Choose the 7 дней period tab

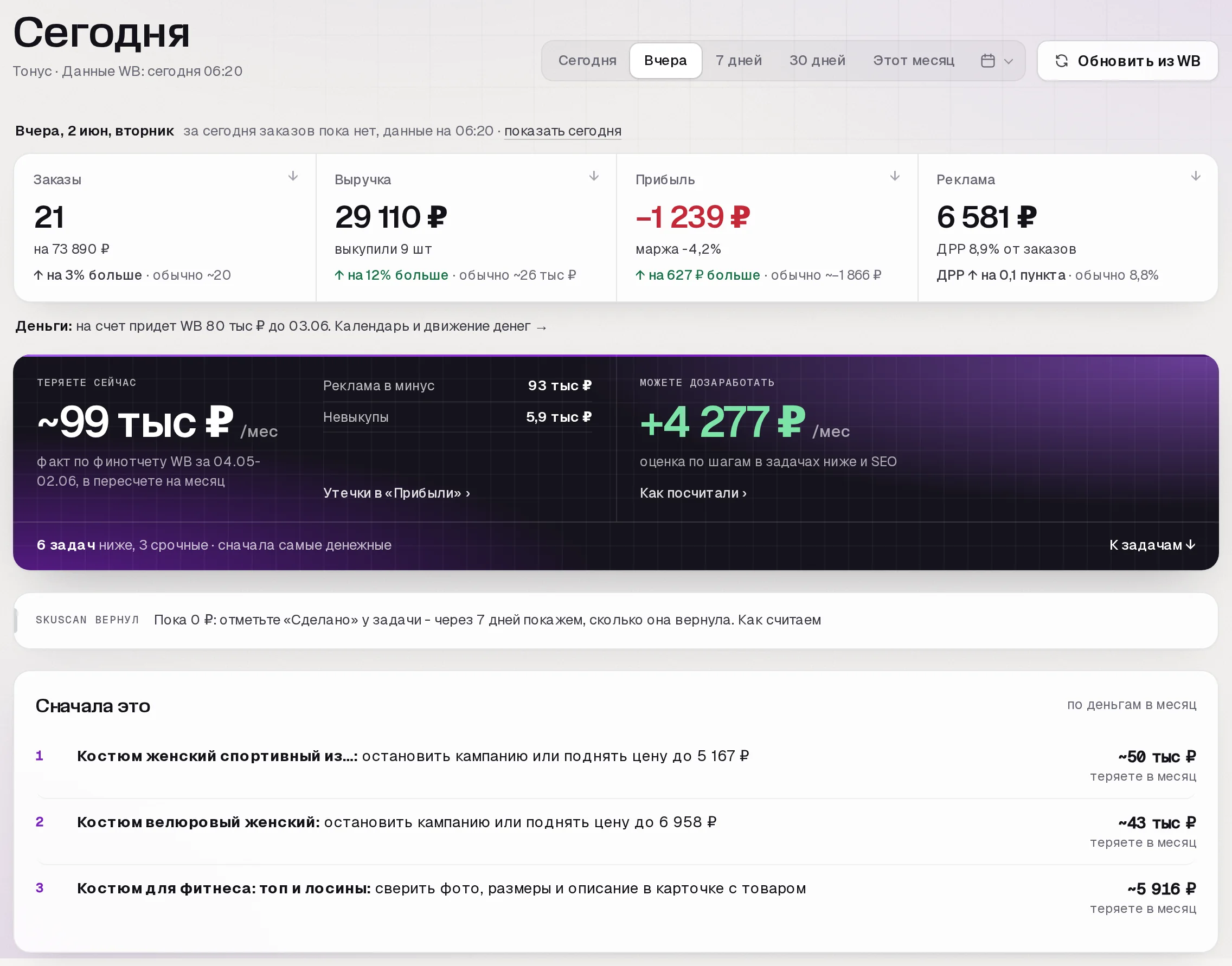pyautogui.click(x=739, y=61)
